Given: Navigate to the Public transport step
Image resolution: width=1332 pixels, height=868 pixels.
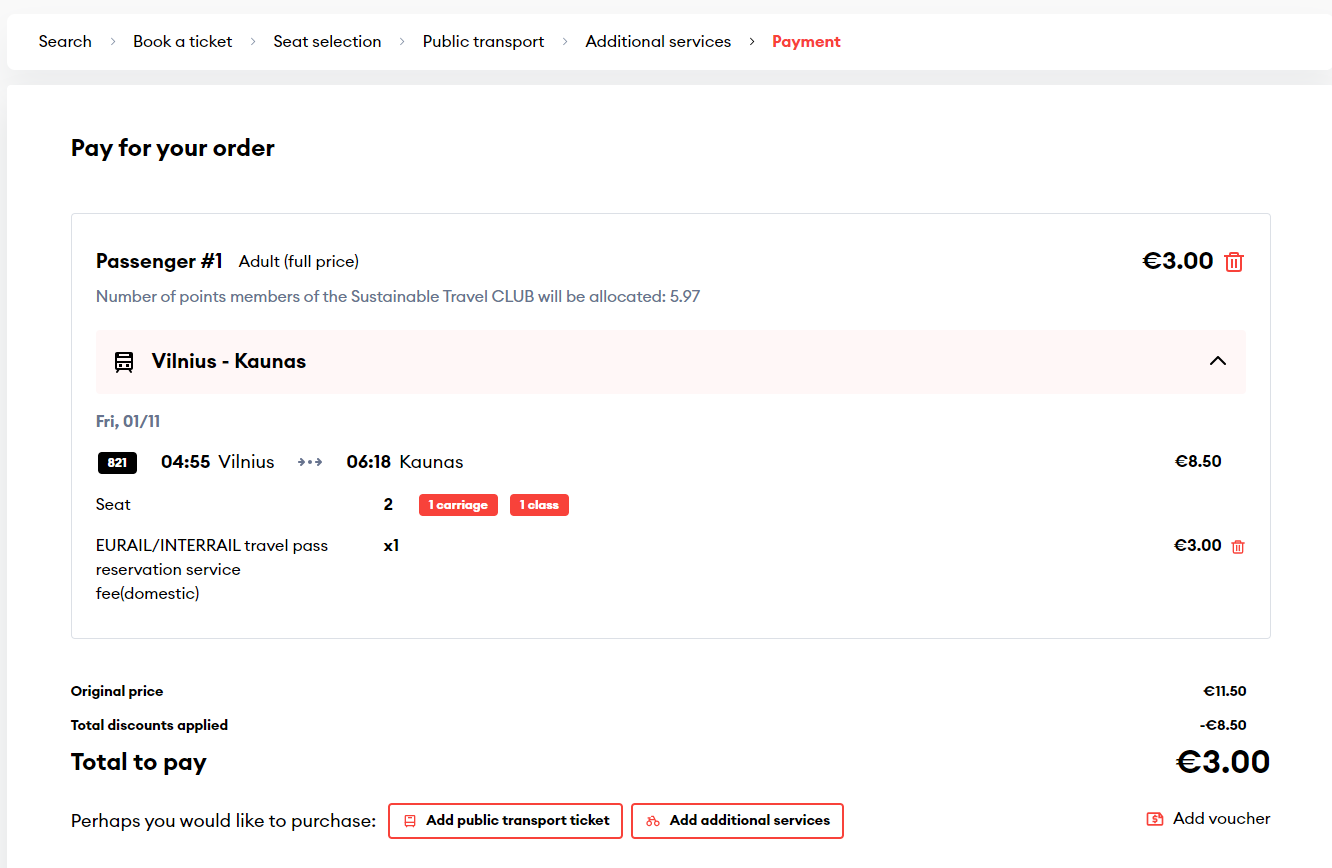Looking at the screenshot, I should [x=483, y=42].
